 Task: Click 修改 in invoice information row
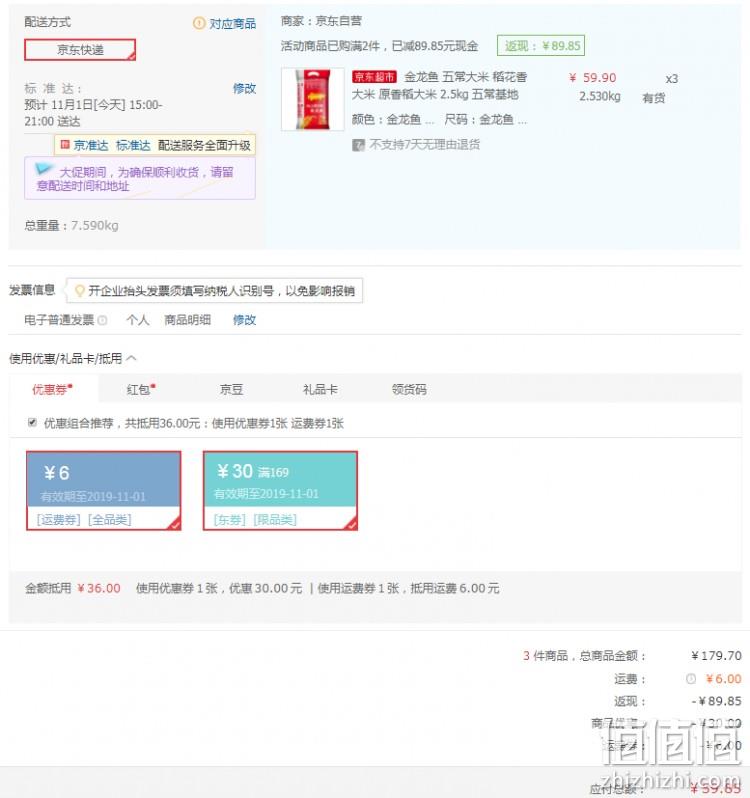coord(244,320)
